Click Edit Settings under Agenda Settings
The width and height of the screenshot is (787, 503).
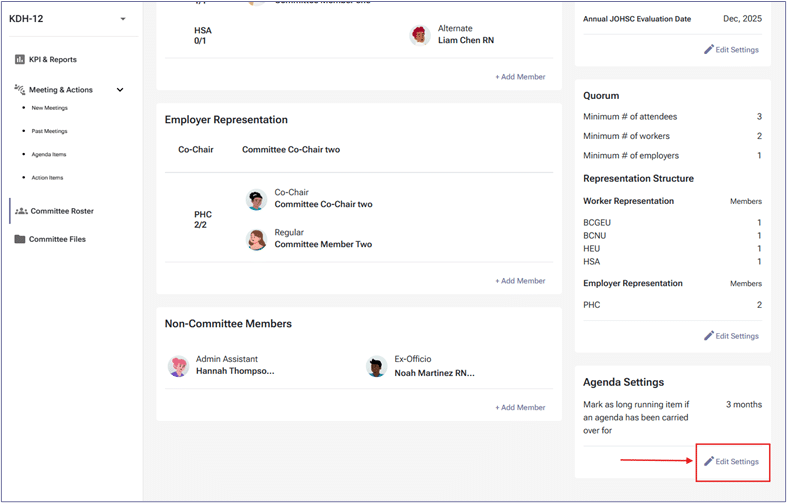pos(731,461)
